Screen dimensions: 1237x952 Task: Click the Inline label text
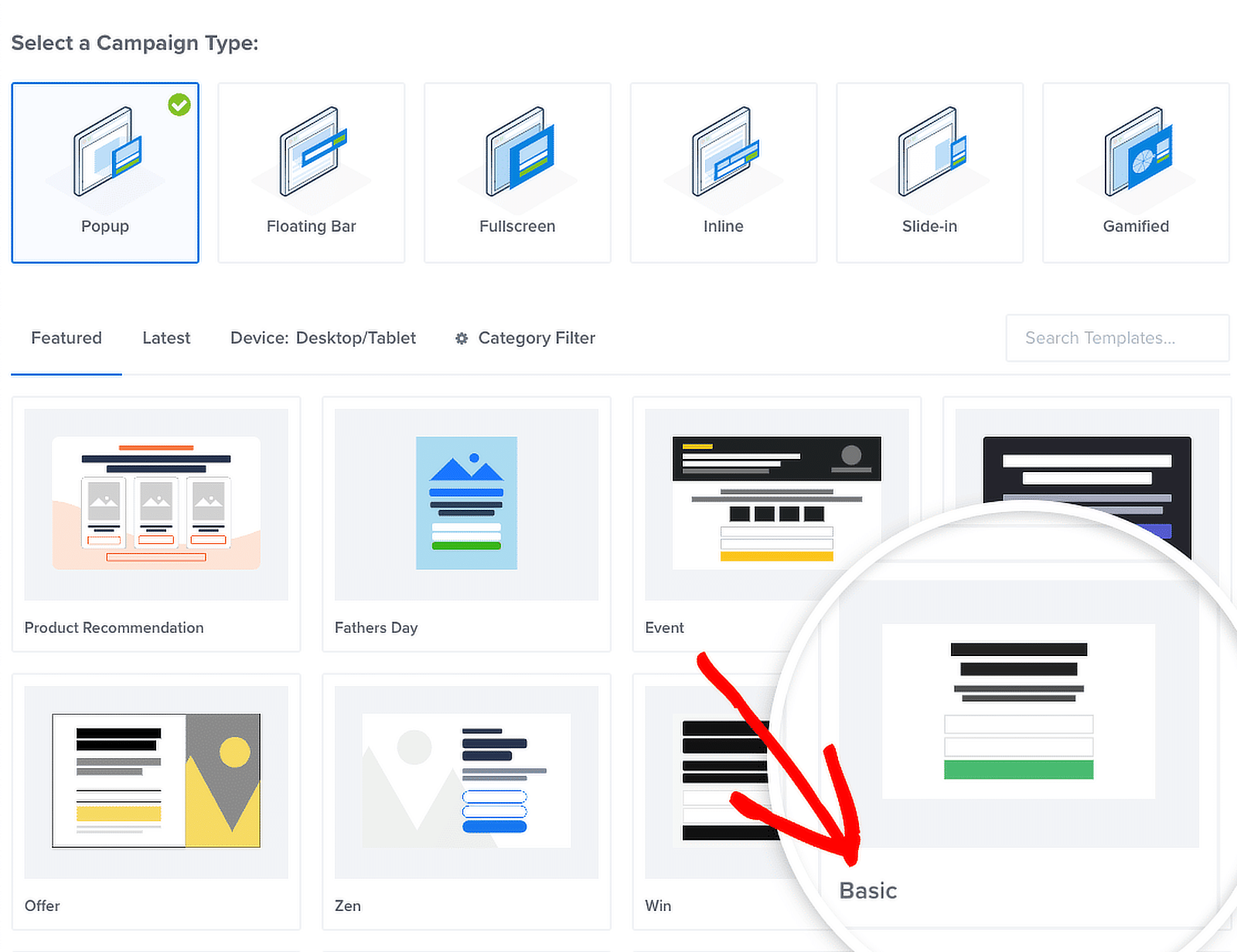pos(724,226)
